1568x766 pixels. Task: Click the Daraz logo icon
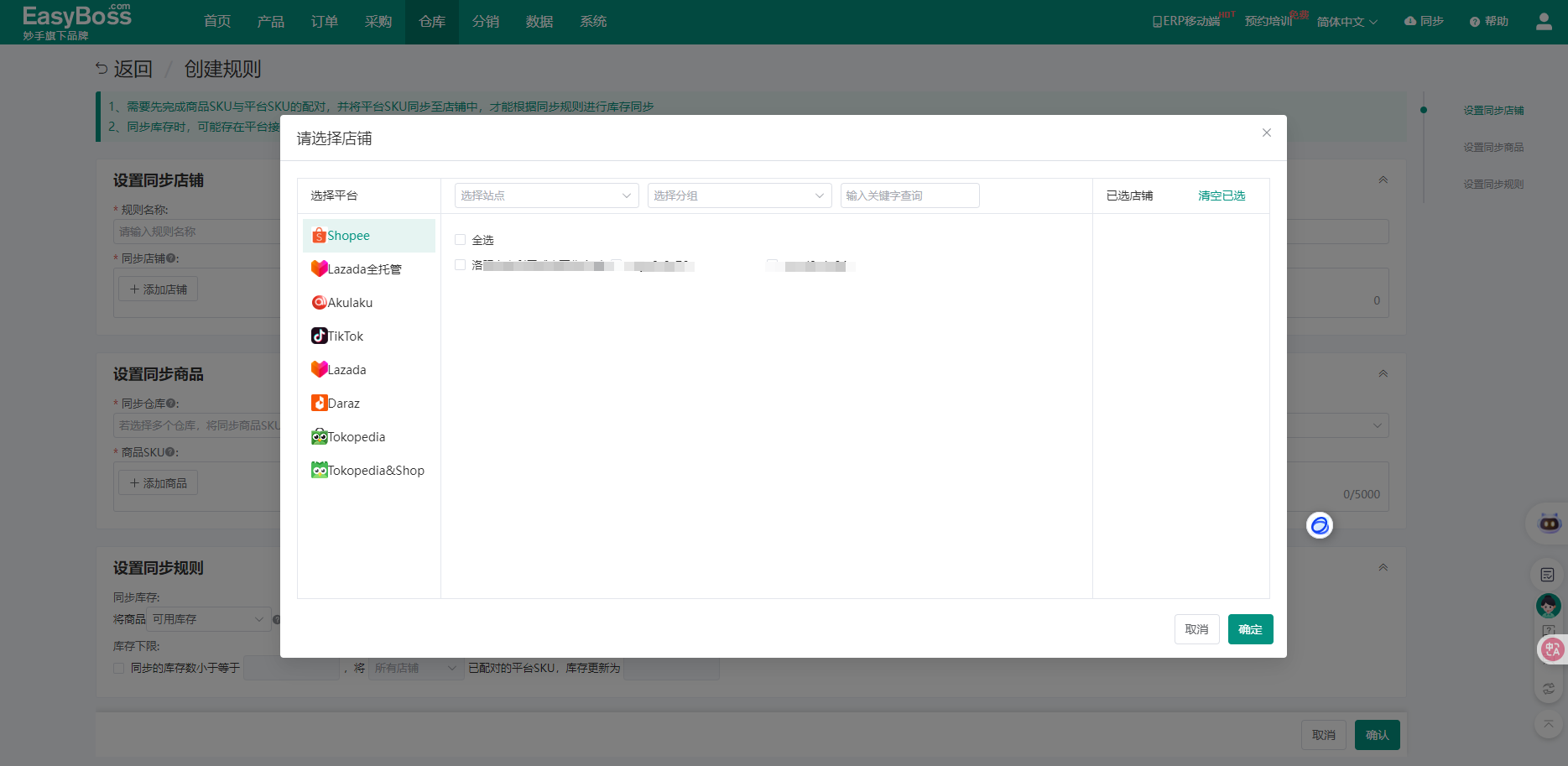pos(319,404)
